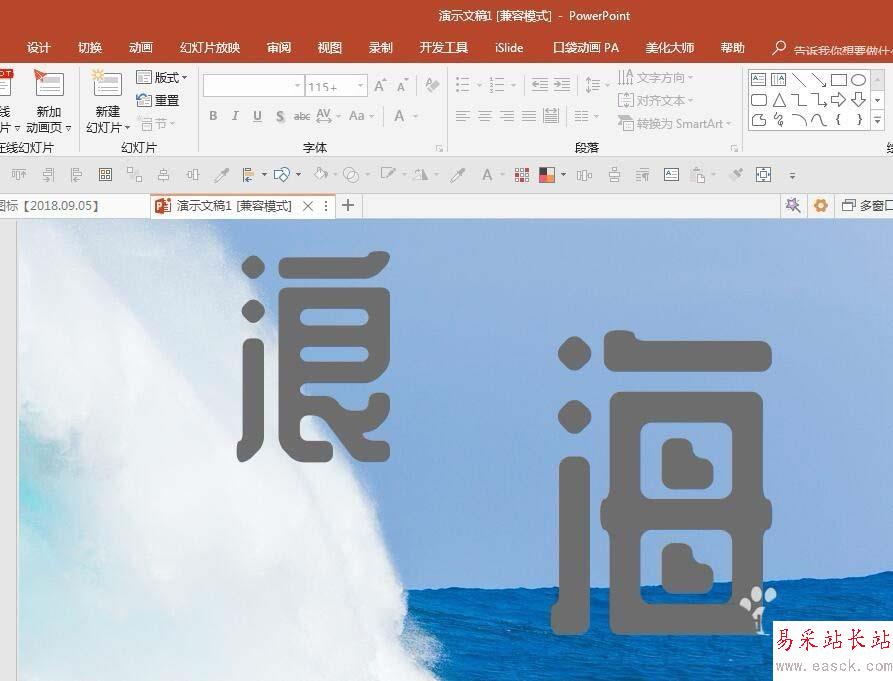Viewport: 893px width, 681px height.
Task: Open the 美化大师 tab
Action: click(x=669, y=47)
